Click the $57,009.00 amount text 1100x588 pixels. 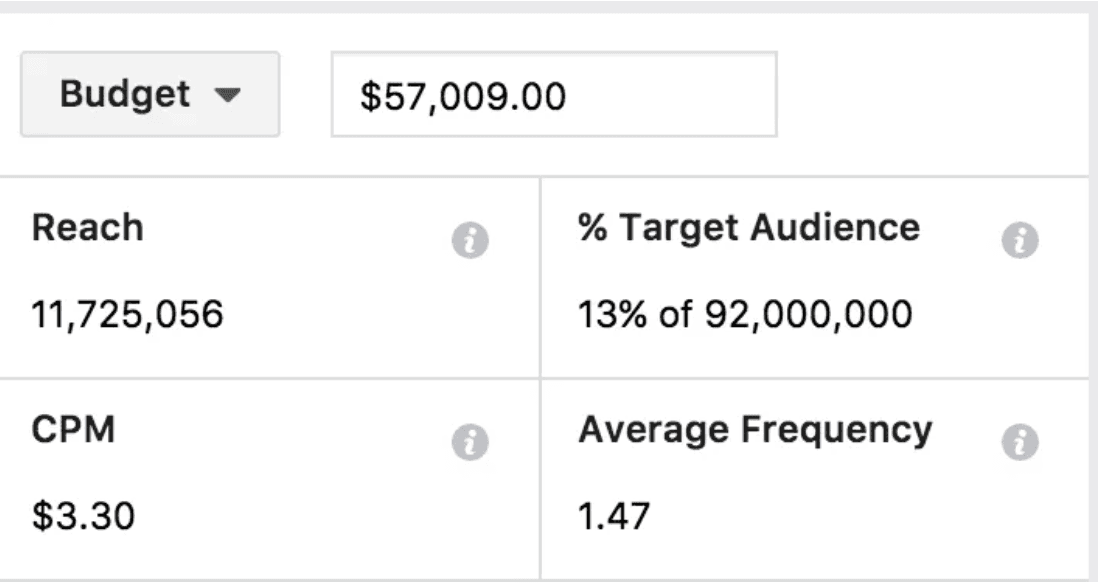[462, 97]
